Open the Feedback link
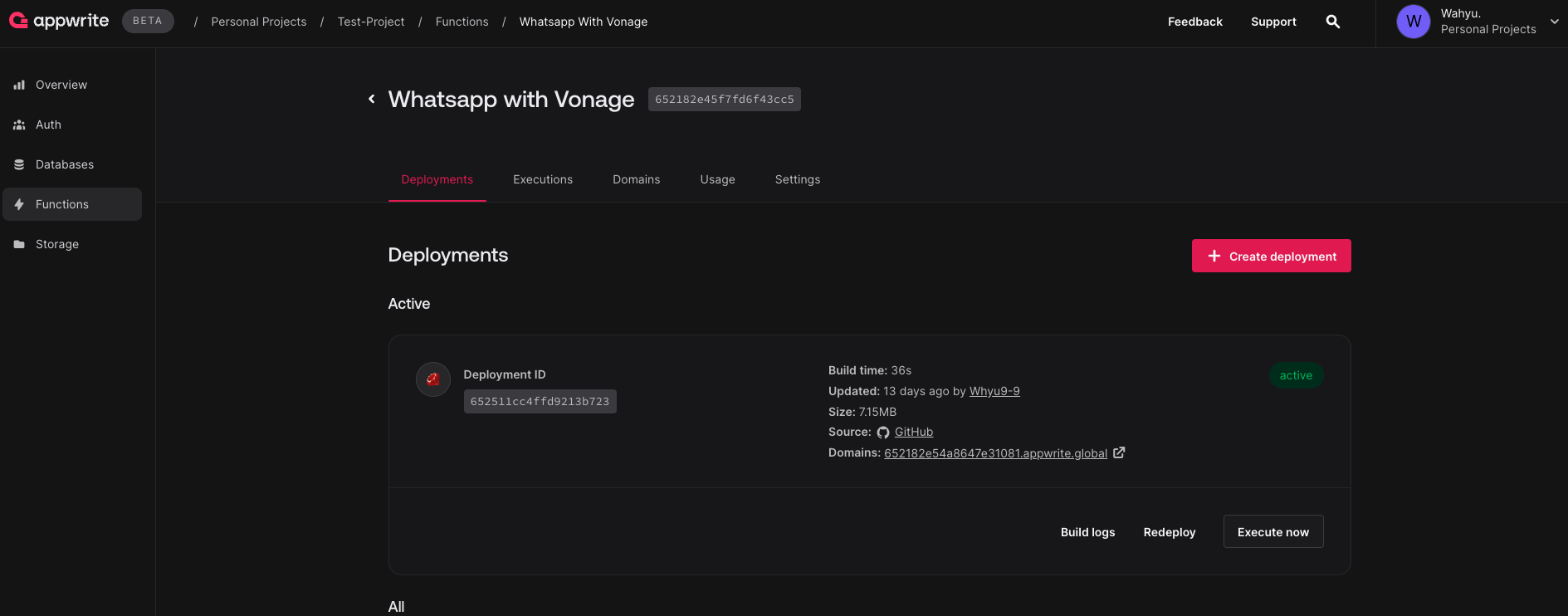 click(x=1194, y=22)
